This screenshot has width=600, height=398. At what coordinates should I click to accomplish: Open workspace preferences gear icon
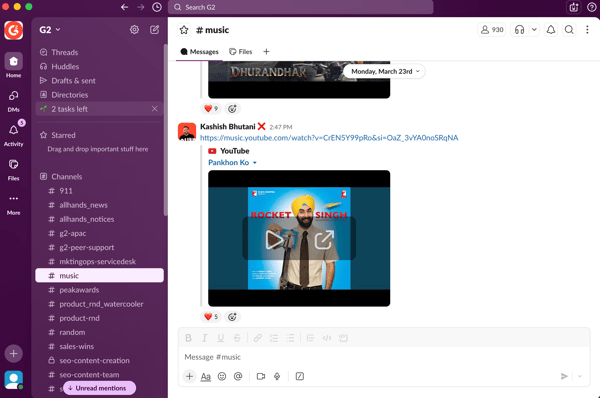[x=134, y=29]
